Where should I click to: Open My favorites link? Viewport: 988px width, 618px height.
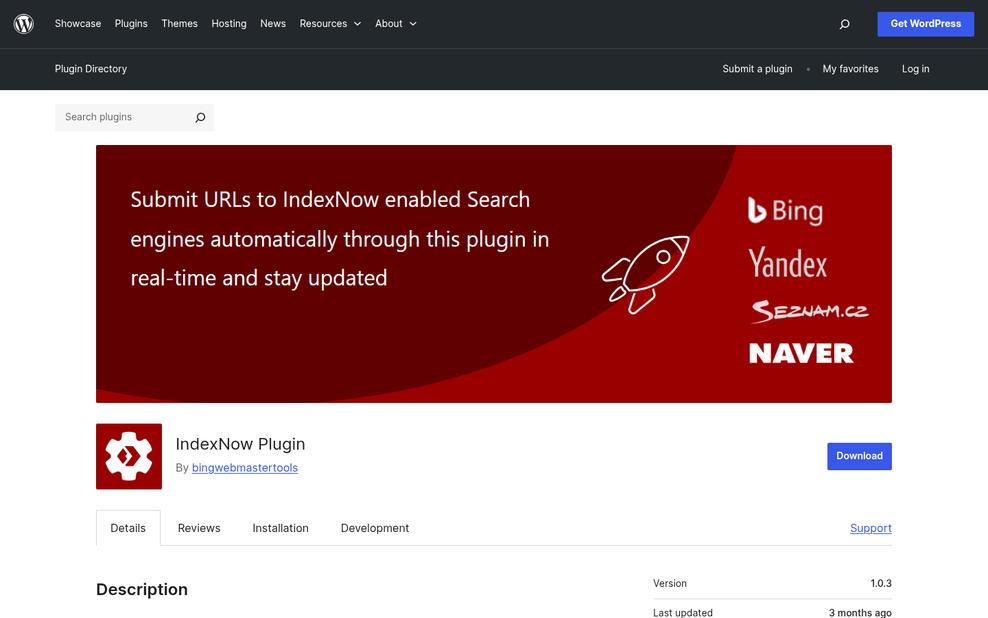(x=850, y=69)
